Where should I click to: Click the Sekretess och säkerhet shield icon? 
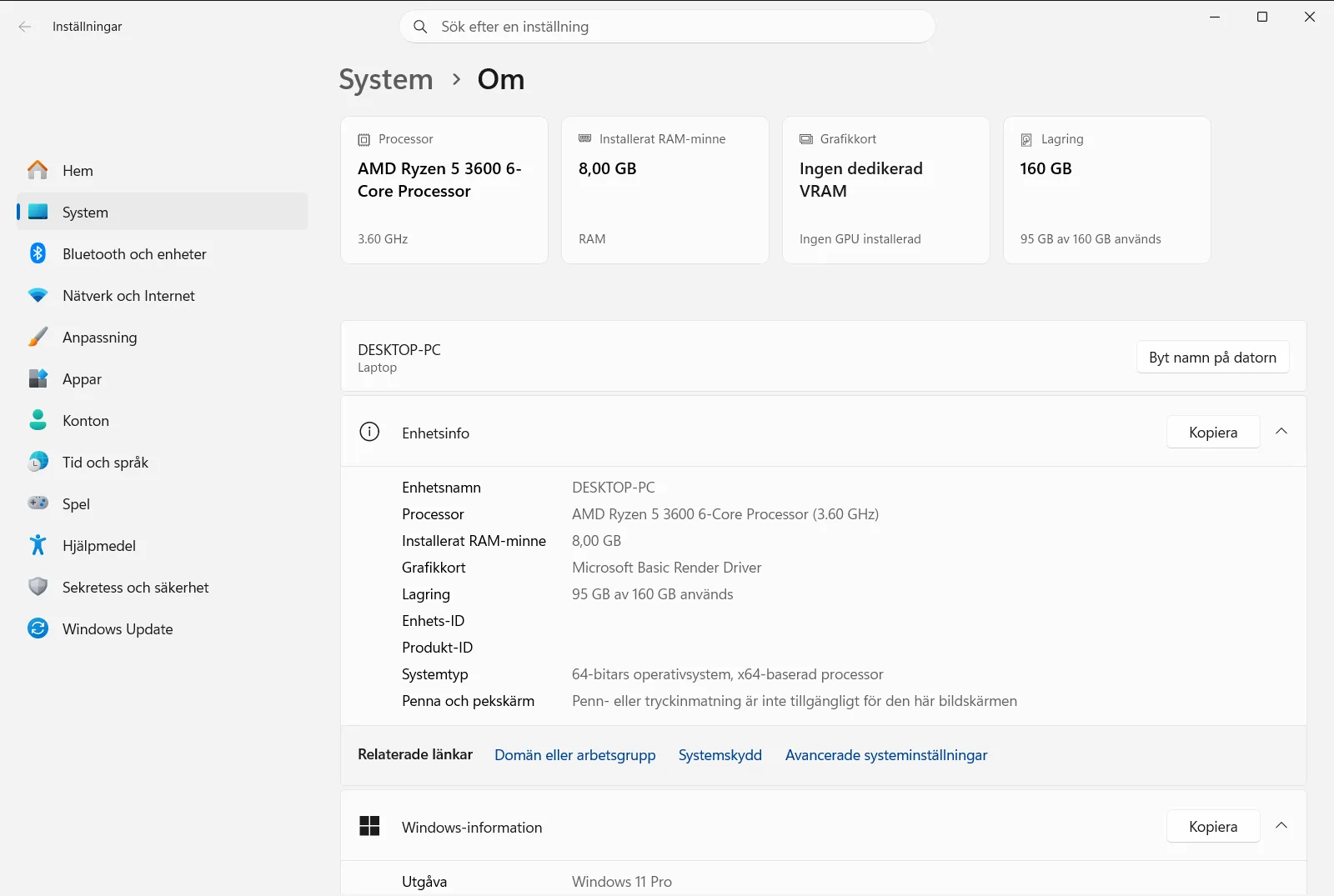click(38, 587)
